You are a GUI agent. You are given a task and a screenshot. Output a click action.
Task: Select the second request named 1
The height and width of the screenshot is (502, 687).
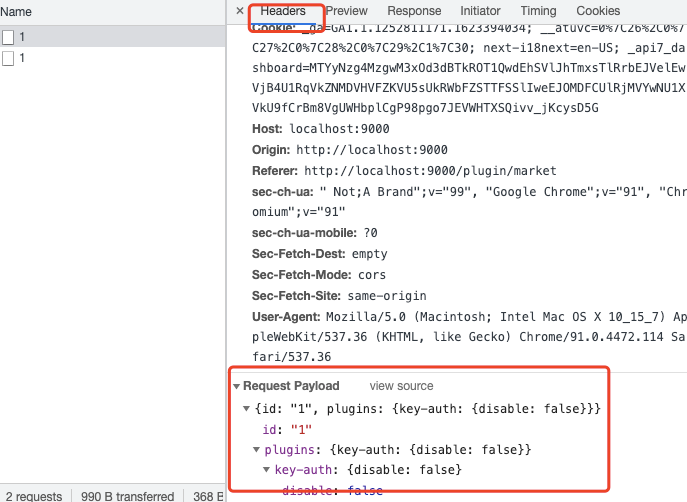point(113,58)
